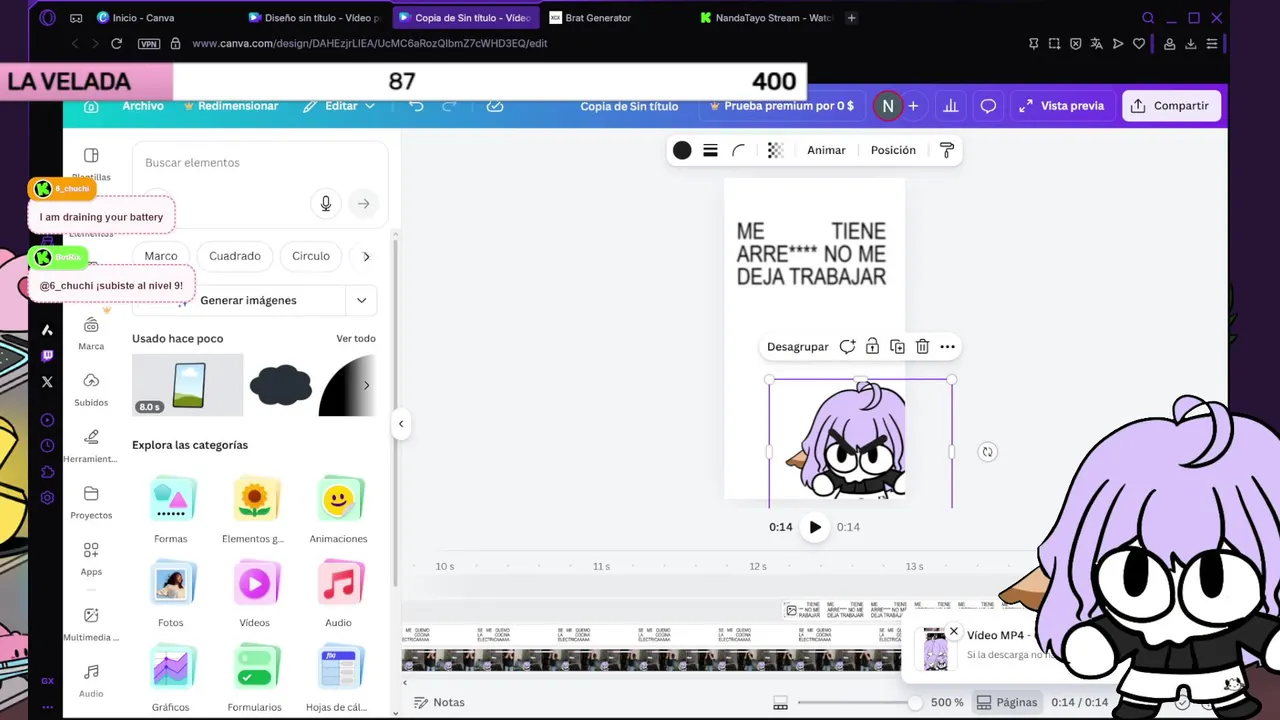The height and width of the screenshot is (720, 1280).
Task: Expand the Editar dropdown
Action: point(339,106)
